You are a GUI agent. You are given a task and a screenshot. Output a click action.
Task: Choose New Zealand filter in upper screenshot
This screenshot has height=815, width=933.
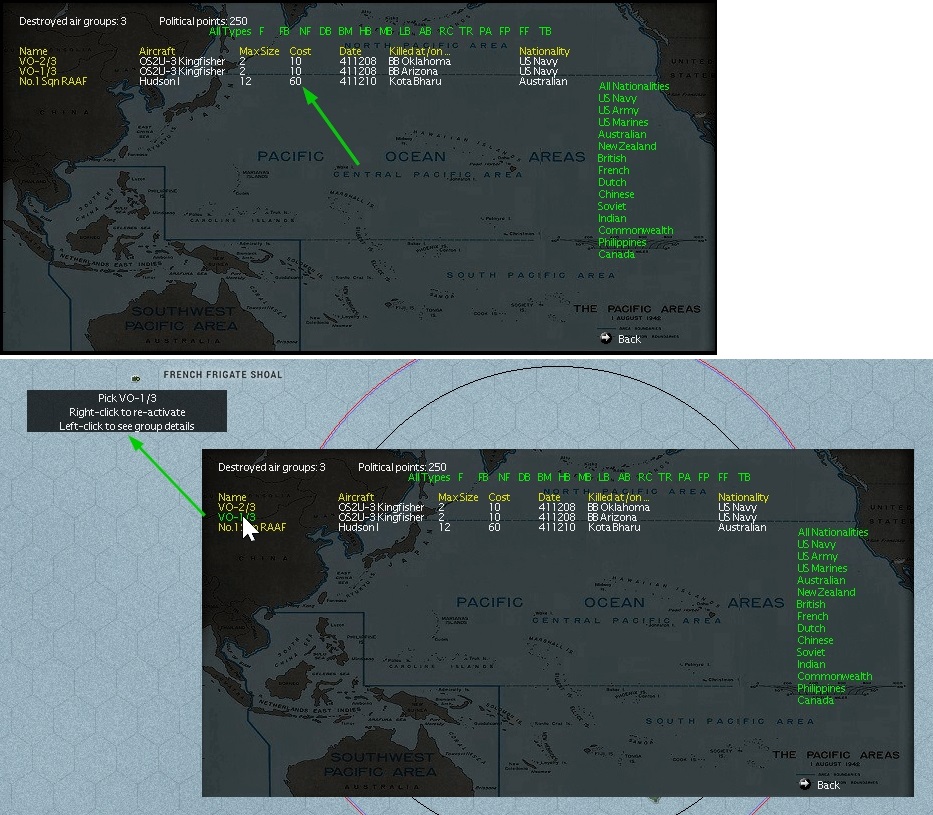point(627,146)
